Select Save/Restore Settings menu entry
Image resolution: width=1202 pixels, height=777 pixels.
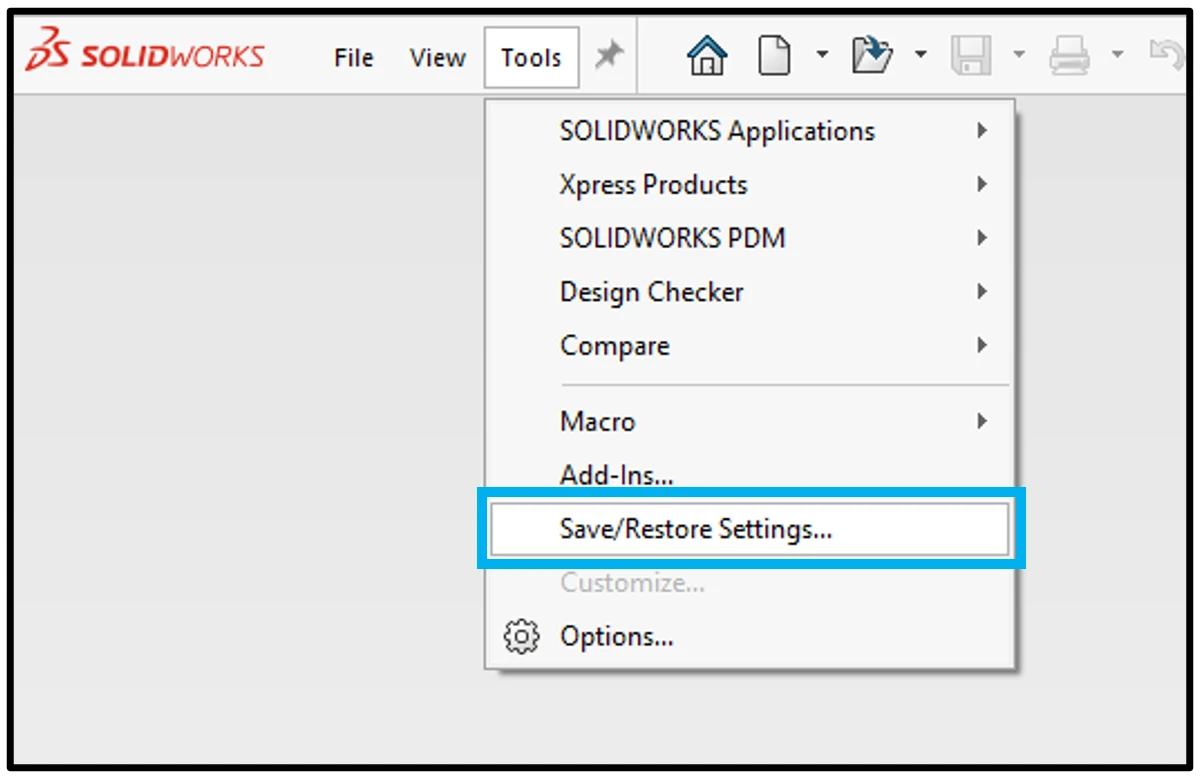coord(696,529)
